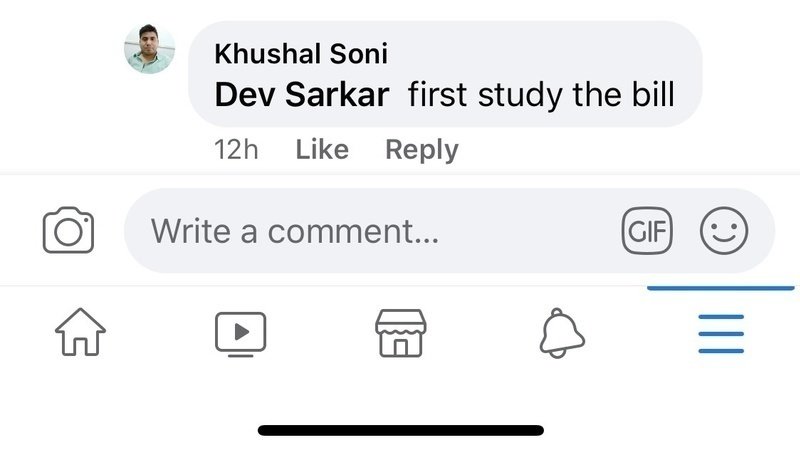Open the Marketplace storefront tab
Screen dimensions: 800x450
point(400,332)
